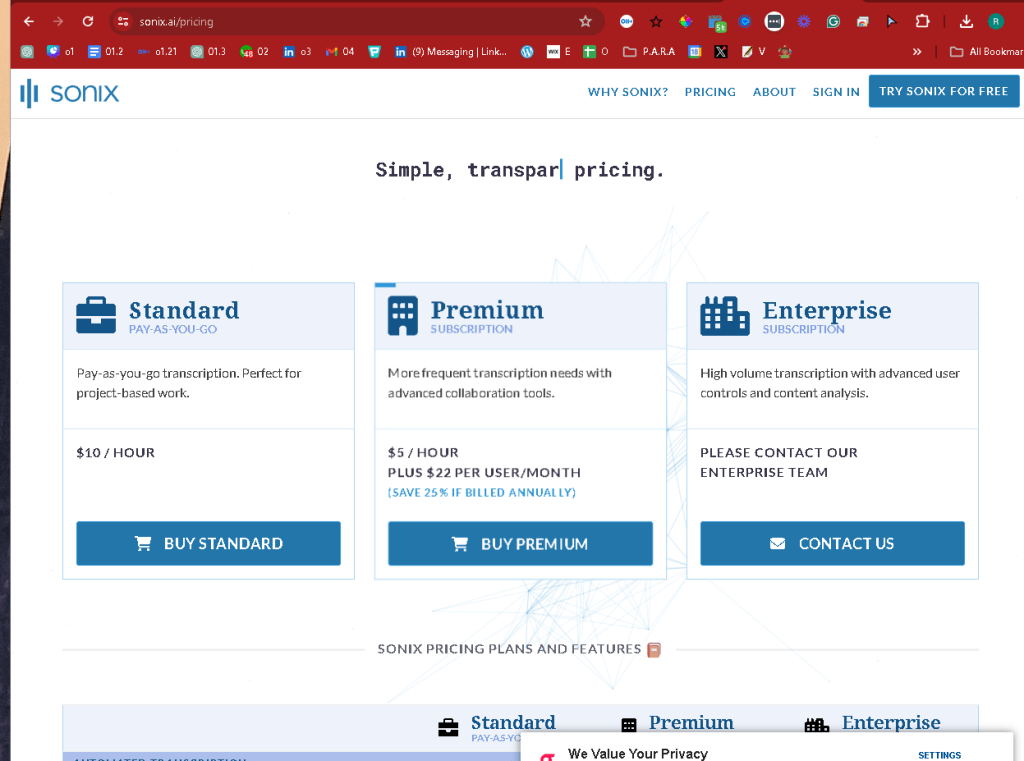This screenshot has width=1024, height=761.
Task: Click PLUS $22 PER USER/MONTH text
Action: (484, 472)
